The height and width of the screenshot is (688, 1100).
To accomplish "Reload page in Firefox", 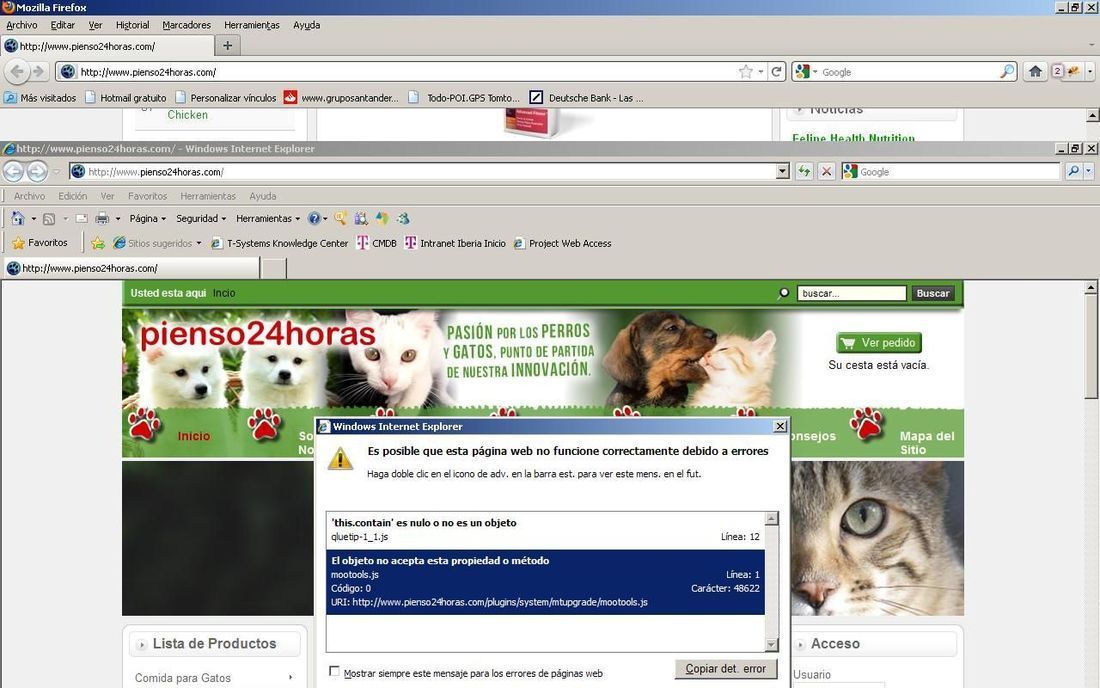I will [777, 72].
